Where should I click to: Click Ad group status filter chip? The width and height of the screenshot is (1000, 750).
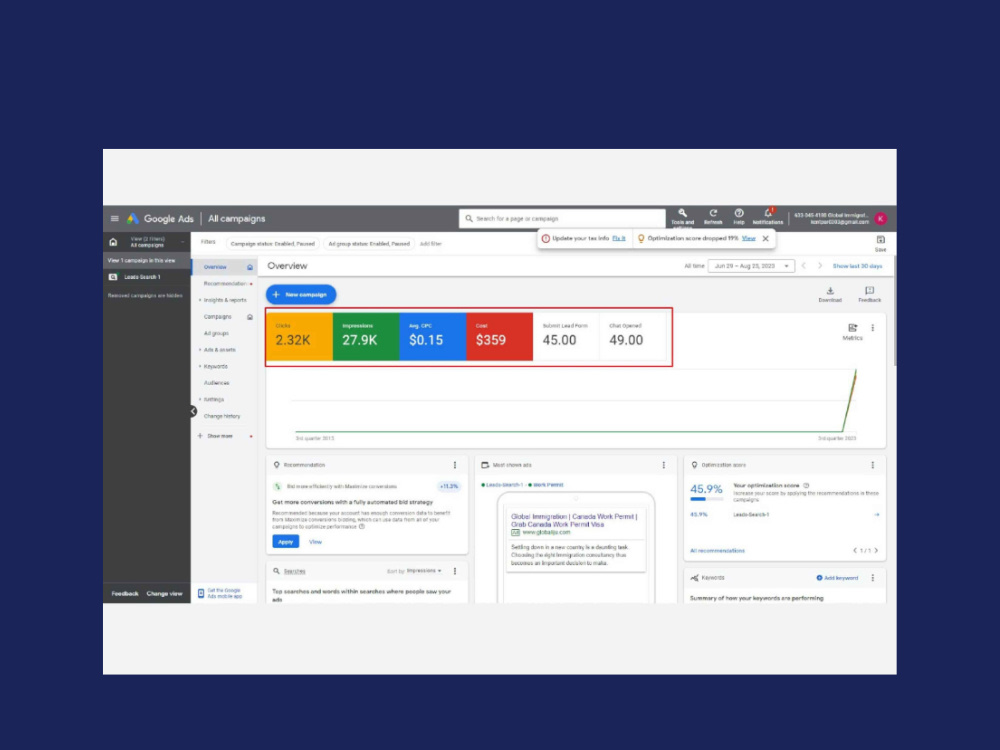(x=369, y=244)
